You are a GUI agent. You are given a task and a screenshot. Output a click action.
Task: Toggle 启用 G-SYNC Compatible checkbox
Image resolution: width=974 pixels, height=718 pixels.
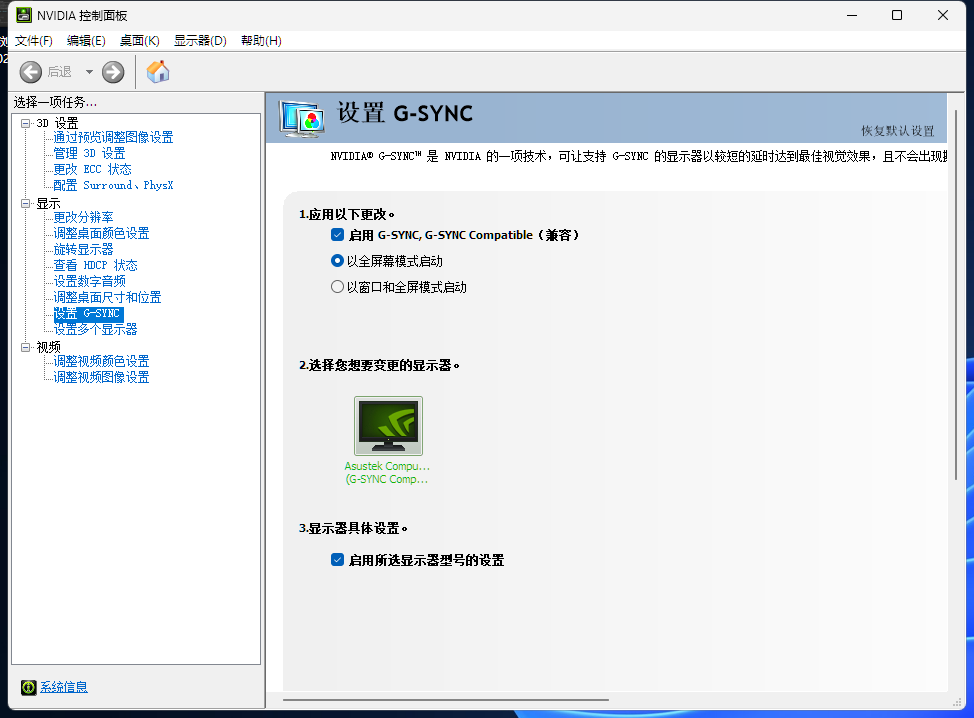click(x=337, y=235)
